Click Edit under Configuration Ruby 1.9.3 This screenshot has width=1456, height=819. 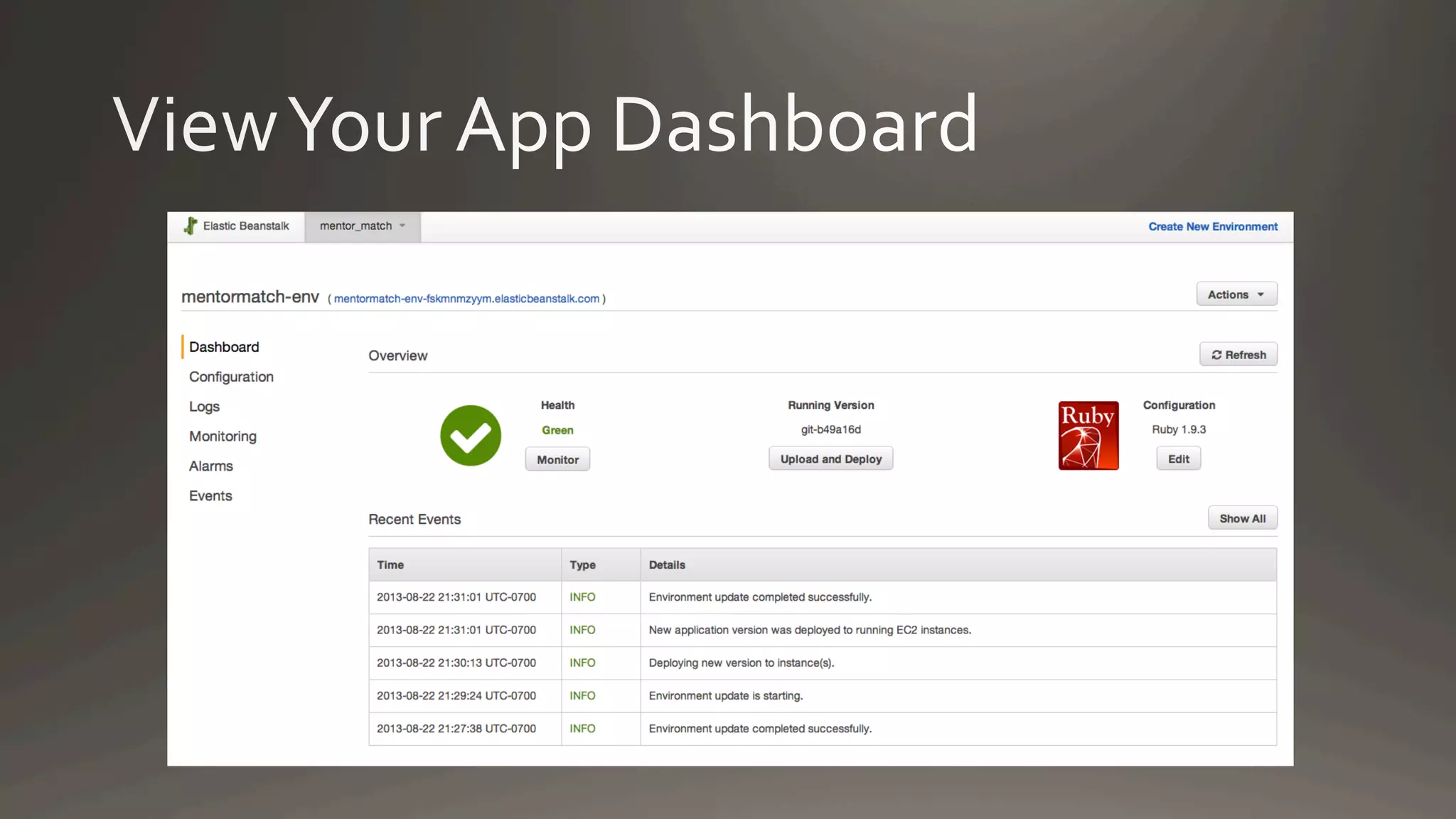click(x=1178, y=459)
